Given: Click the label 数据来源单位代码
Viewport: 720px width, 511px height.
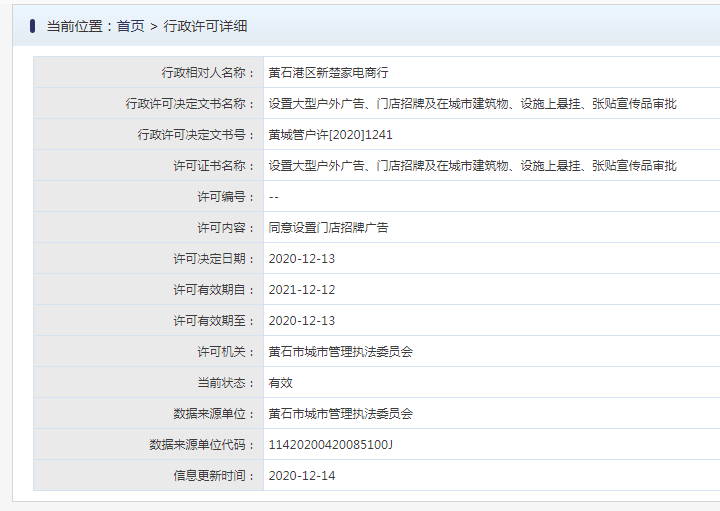Looking at the screenshot, I should point(197,445).
